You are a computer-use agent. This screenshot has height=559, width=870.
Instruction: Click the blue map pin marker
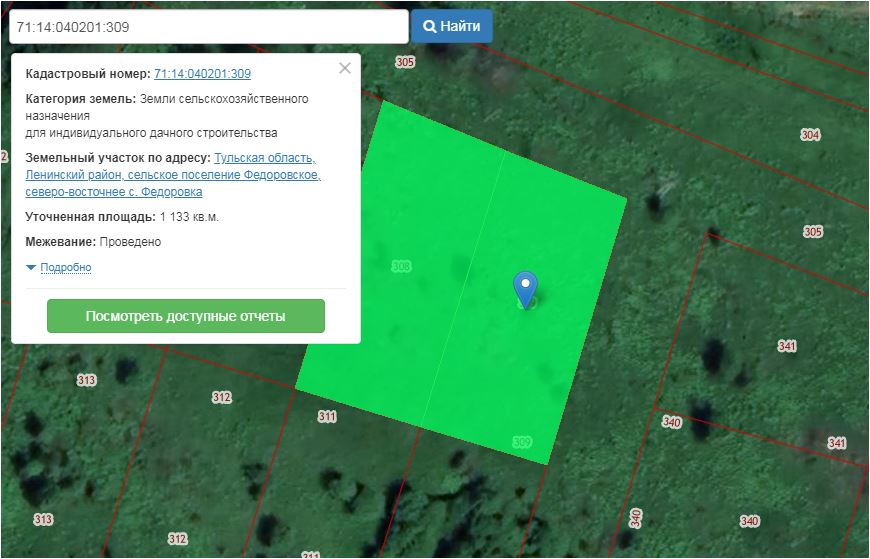525,288
